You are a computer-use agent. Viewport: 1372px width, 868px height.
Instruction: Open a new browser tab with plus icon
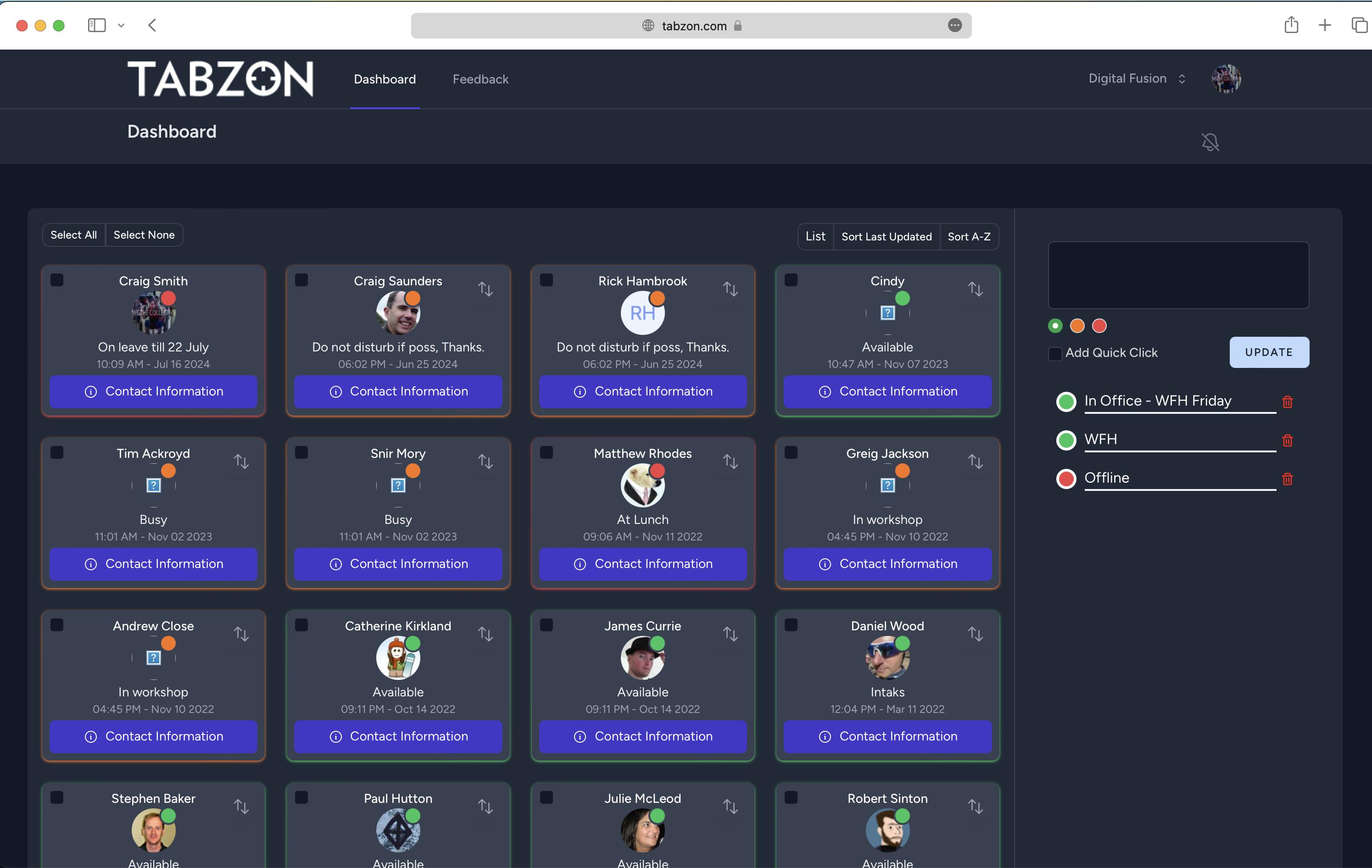pos(1325,25)
